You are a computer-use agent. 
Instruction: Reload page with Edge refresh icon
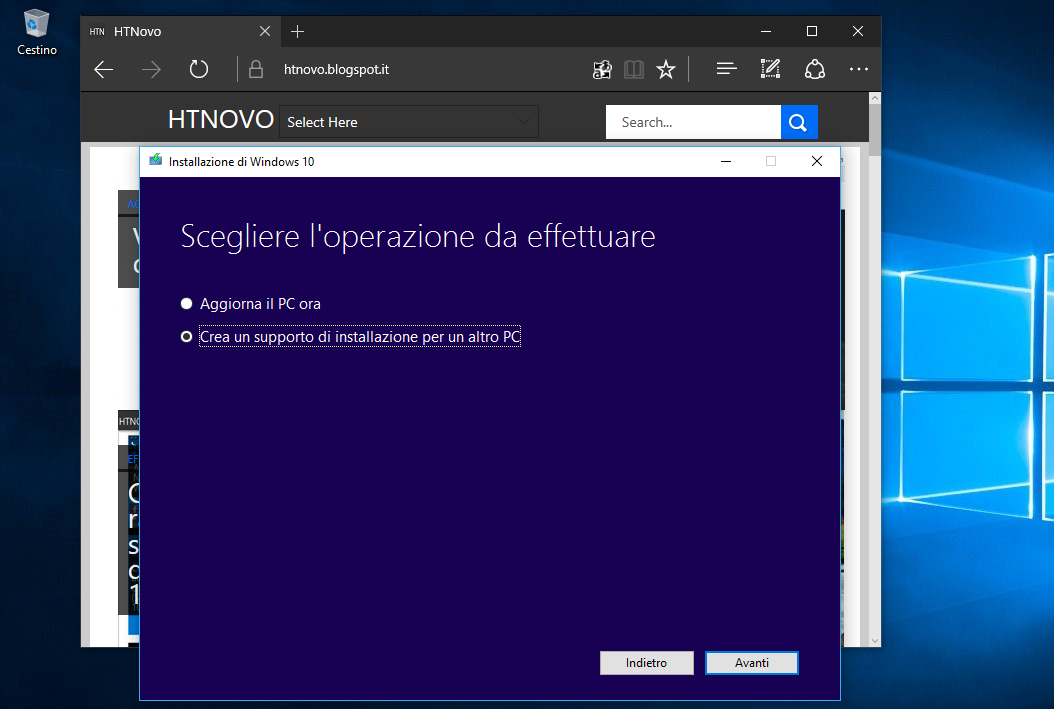[x=199, y=69]
